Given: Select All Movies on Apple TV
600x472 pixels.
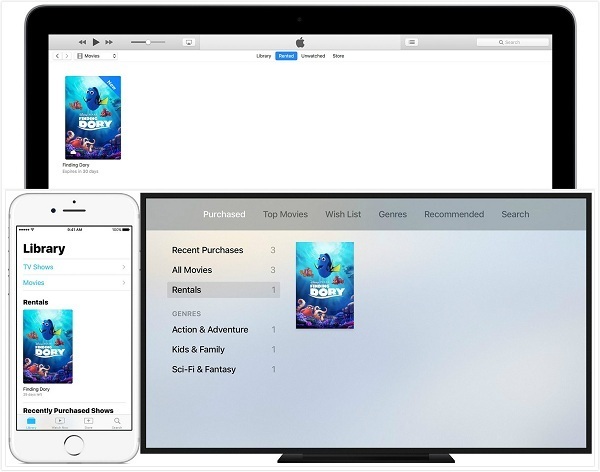Looking at the screenshot, I should [223, 270].
